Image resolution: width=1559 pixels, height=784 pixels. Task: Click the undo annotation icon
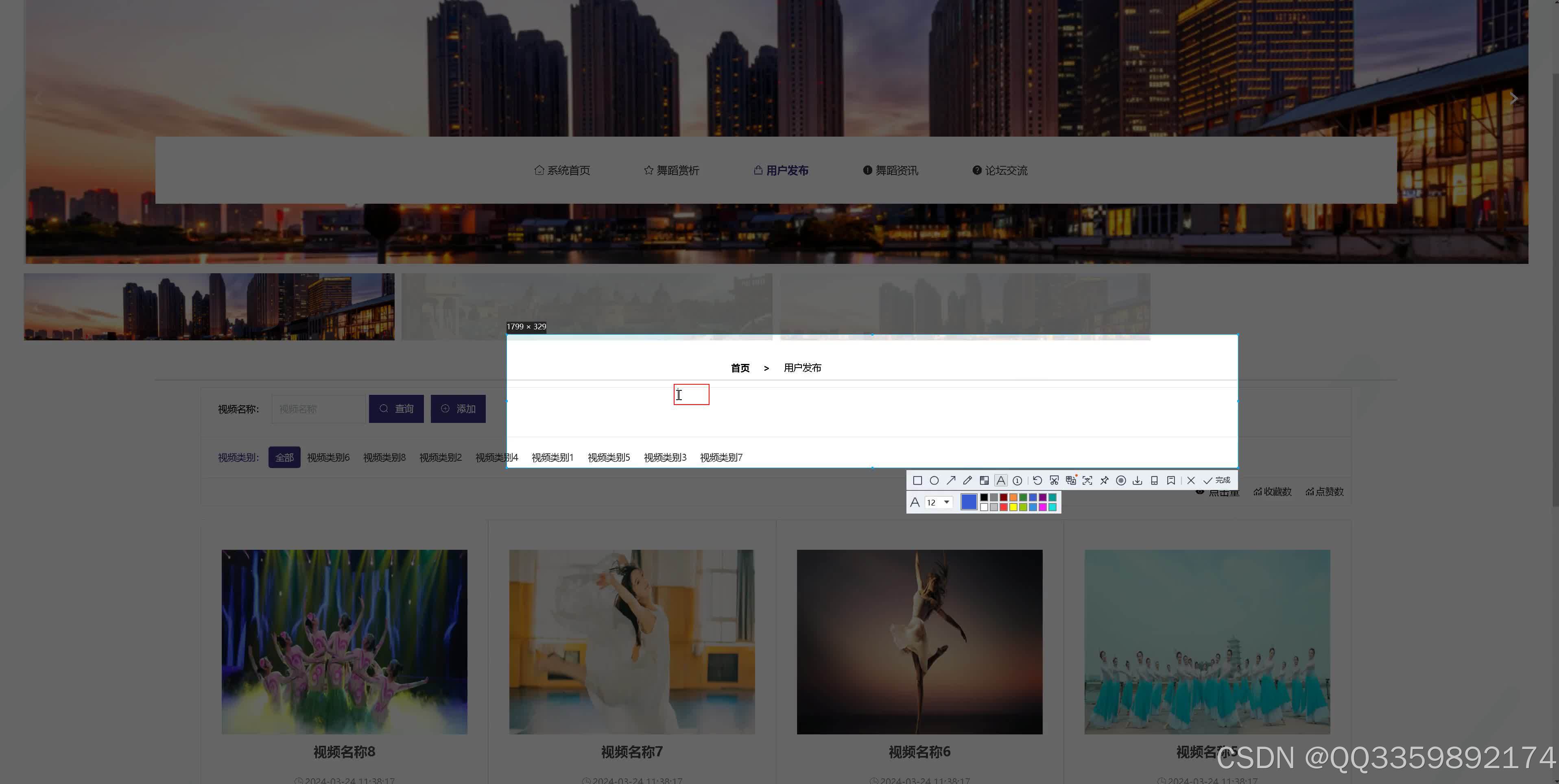pyautogui.click(x=1037, y=480)
